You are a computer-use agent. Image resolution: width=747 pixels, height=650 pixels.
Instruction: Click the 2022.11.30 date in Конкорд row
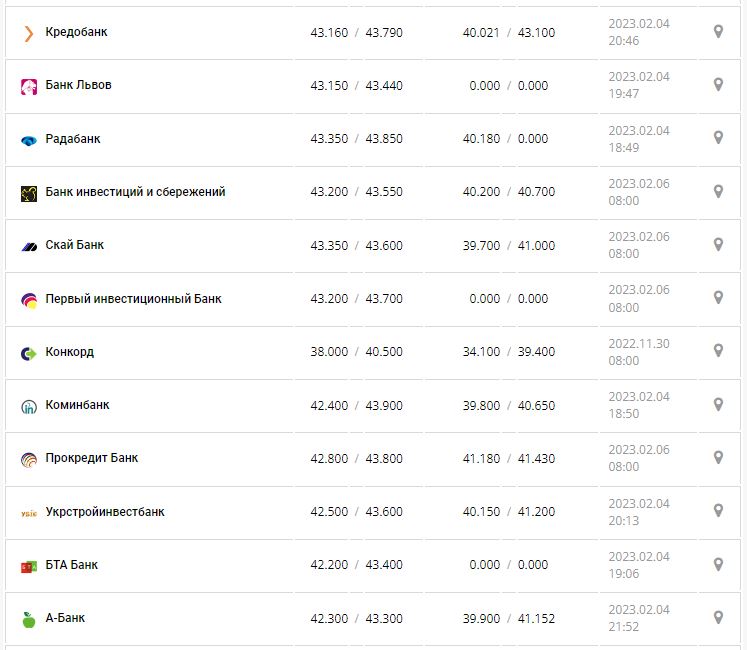(638, 343)
